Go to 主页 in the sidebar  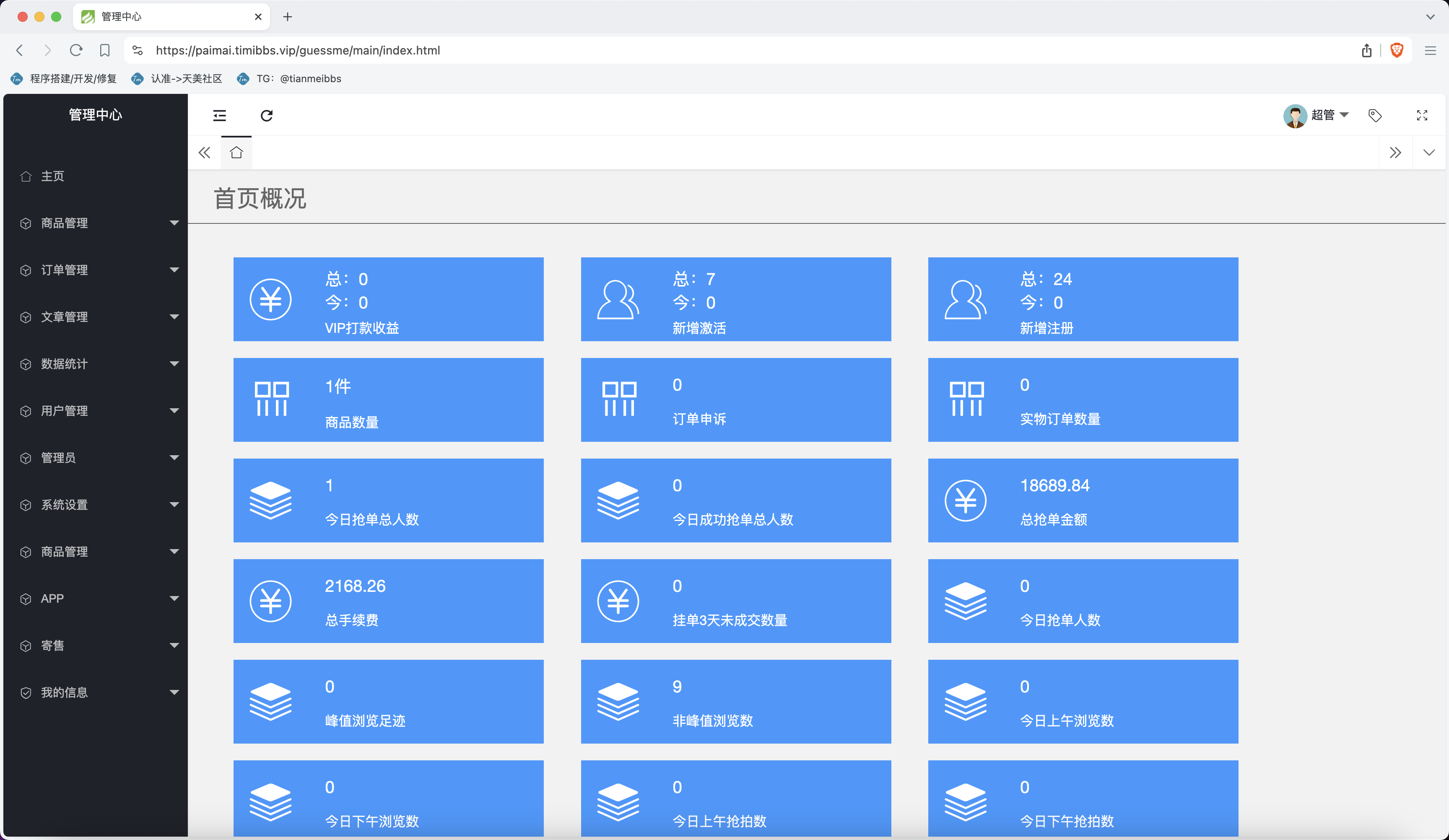[52, 176]
